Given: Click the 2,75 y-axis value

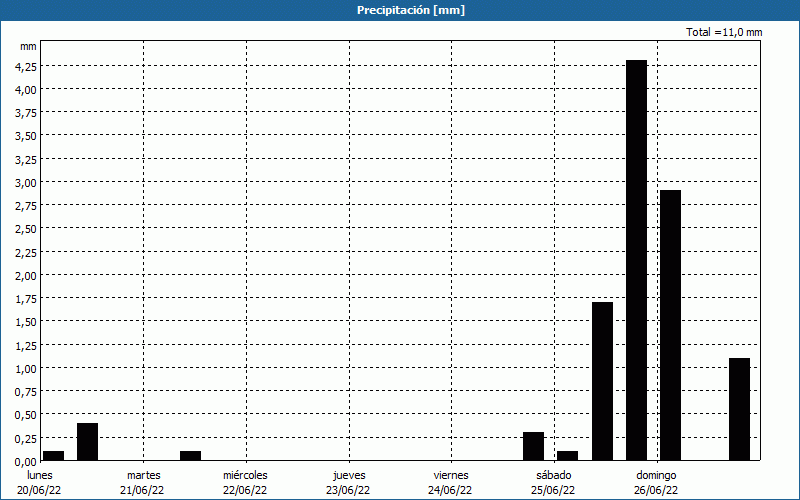Looking at the screenshot, I should (26, 206).
